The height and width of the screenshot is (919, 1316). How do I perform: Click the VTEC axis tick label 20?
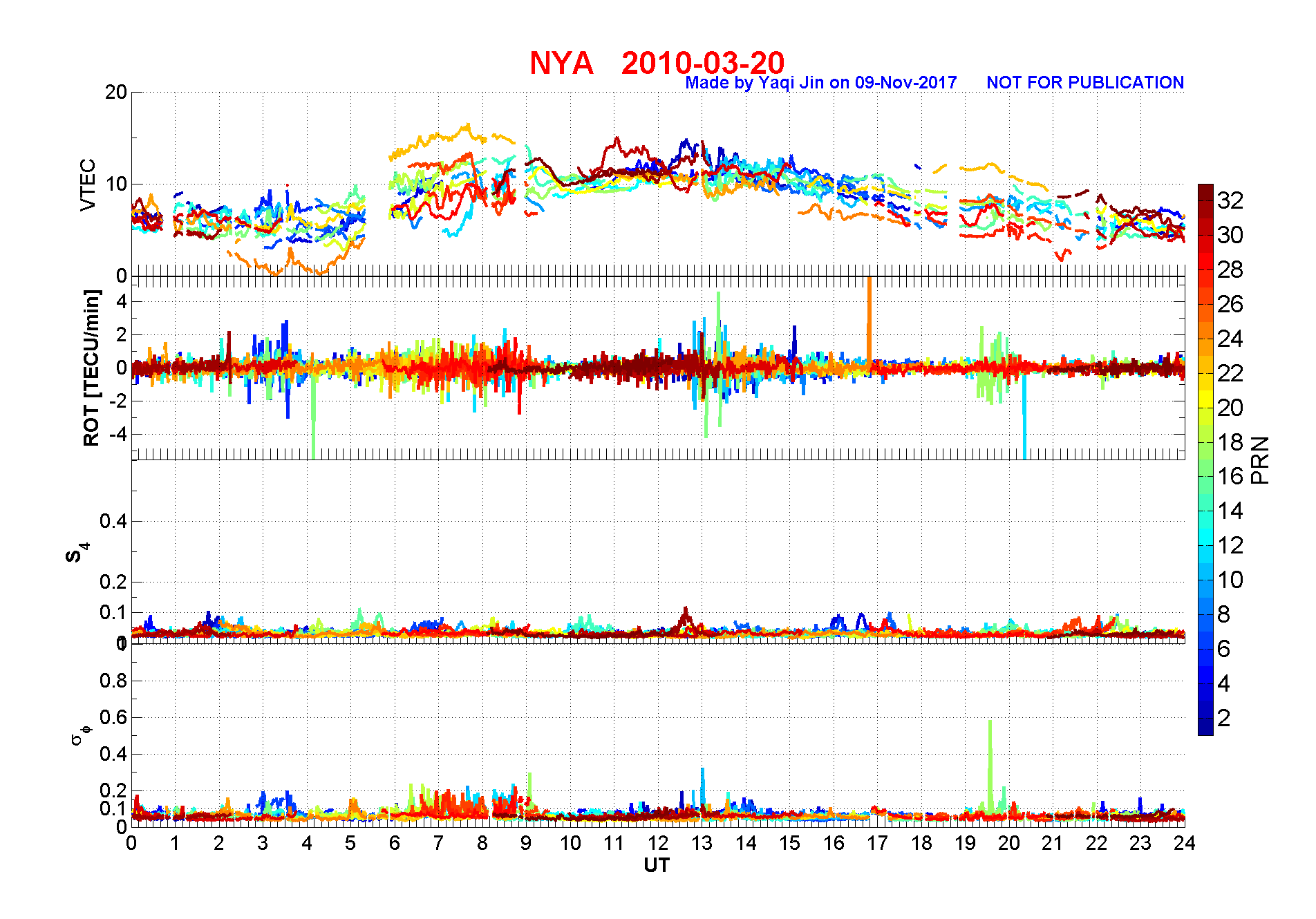[116, 93]
